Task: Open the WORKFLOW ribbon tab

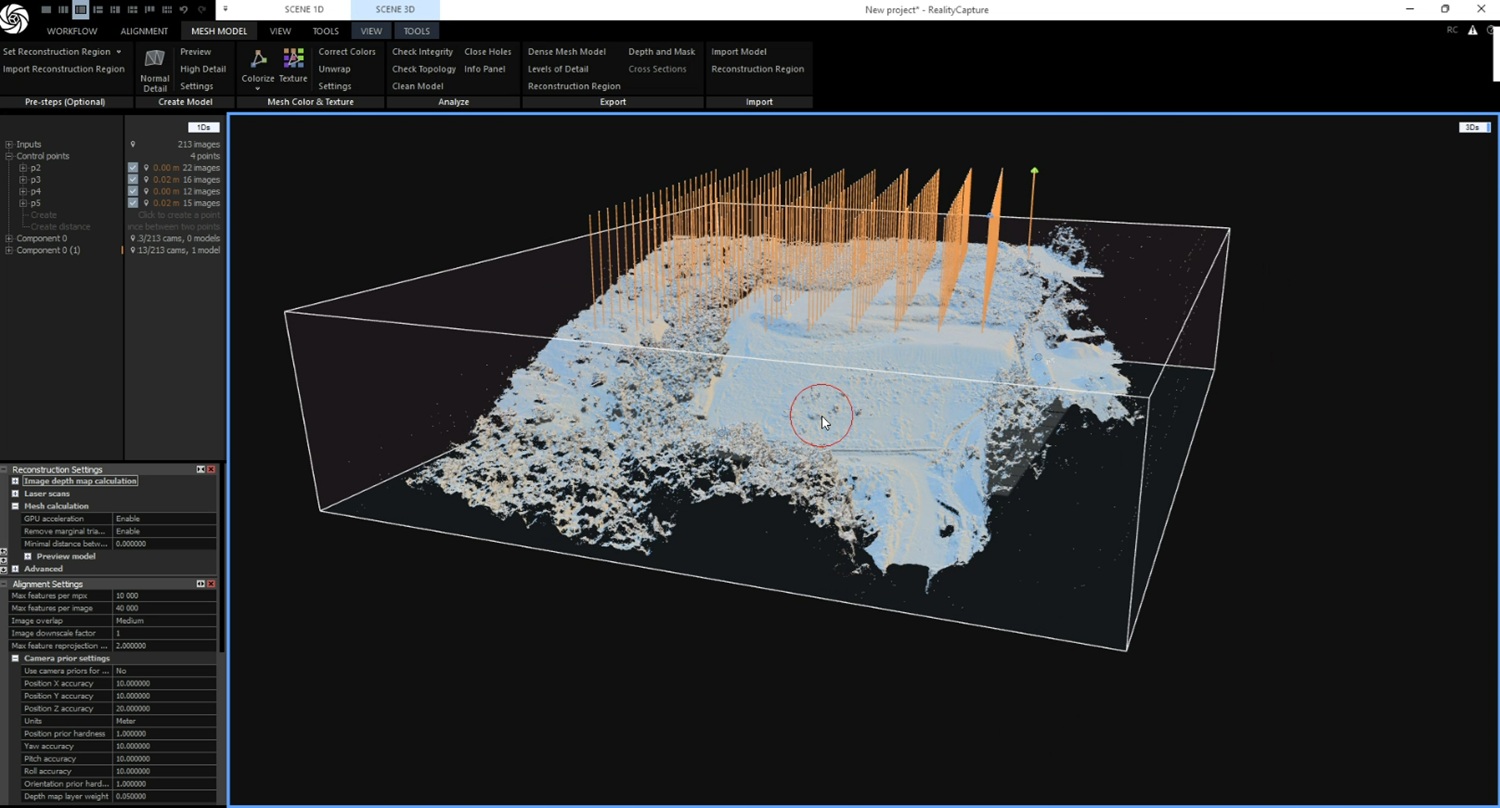Action: click(72, 31)
